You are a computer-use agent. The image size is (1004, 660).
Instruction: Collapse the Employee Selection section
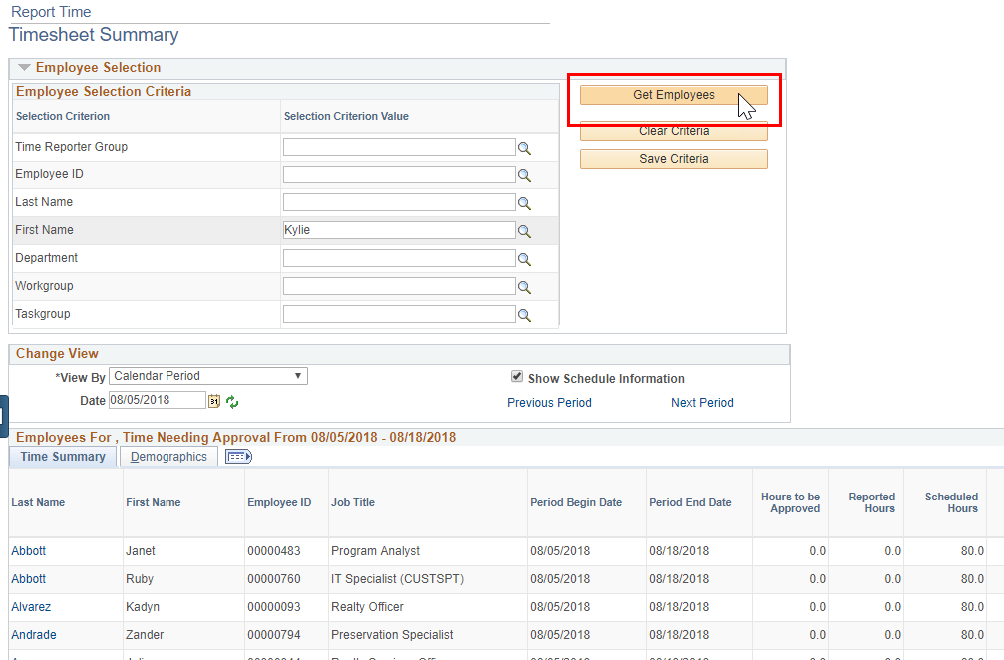(22, 67)
